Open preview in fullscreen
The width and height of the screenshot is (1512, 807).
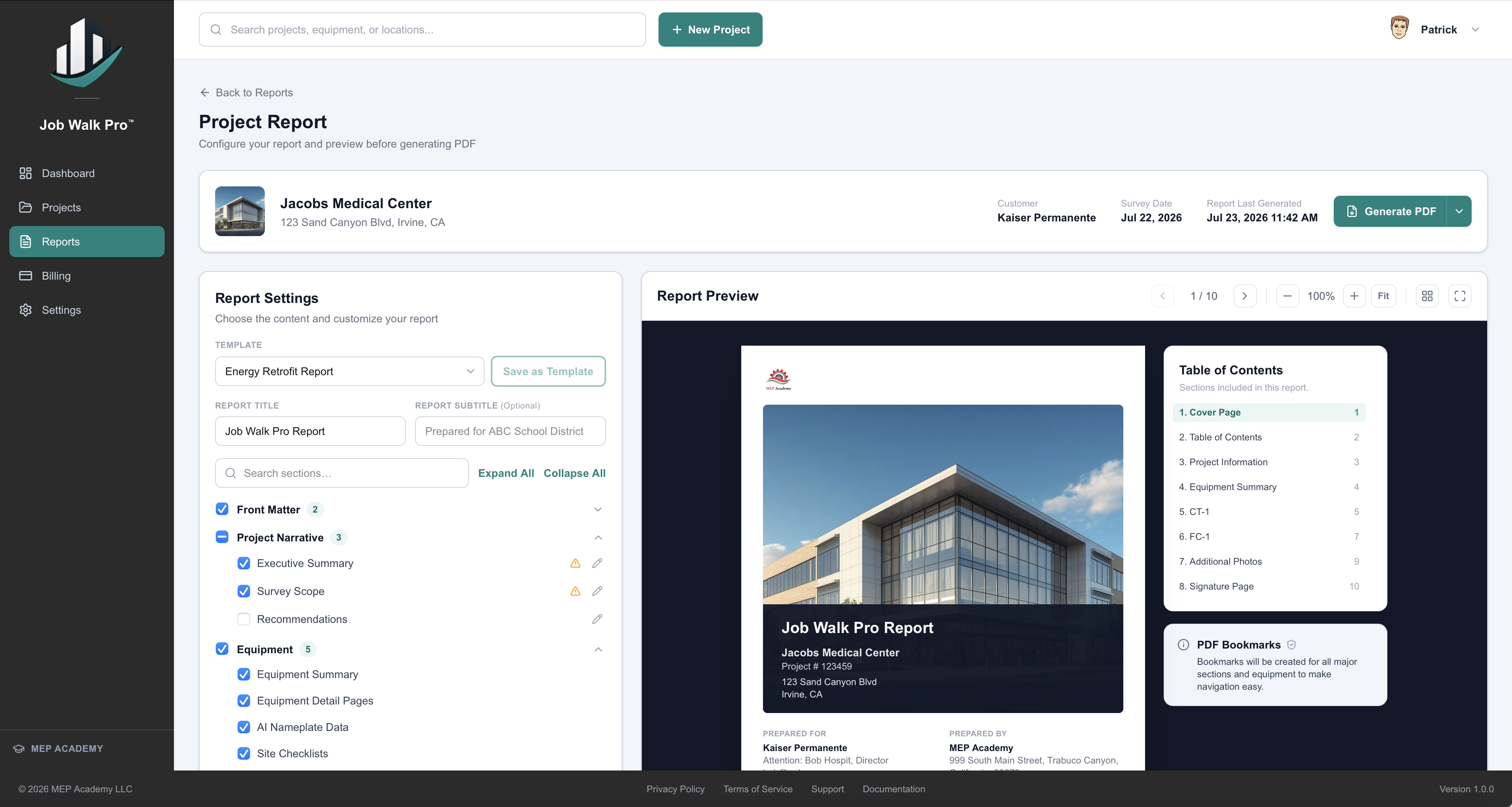click(x=1460, y=296)
